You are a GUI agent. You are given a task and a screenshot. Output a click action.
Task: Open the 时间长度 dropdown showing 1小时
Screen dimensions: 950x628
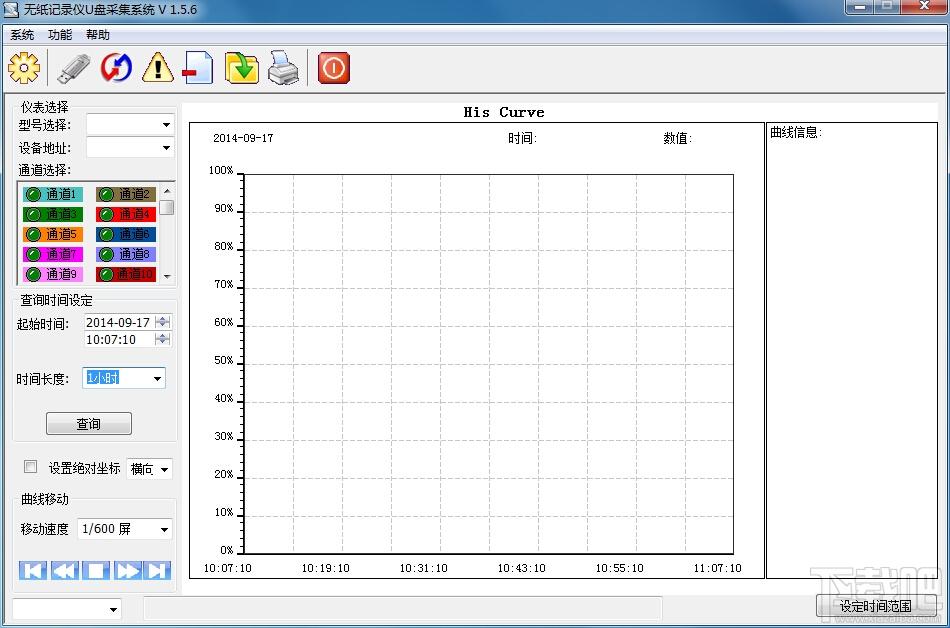(124, 378)
